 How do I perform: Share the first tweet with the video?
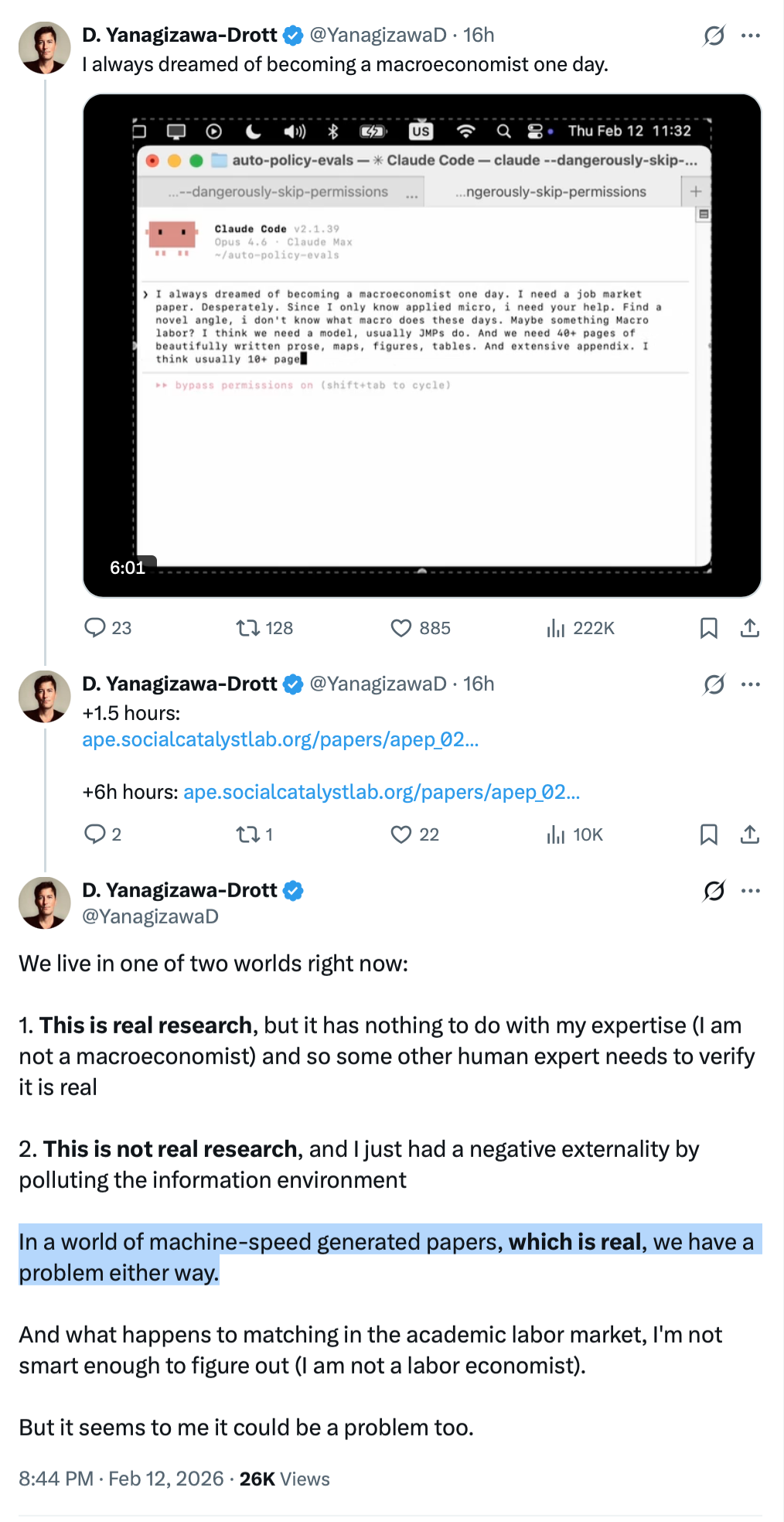[x=749, y=628]
